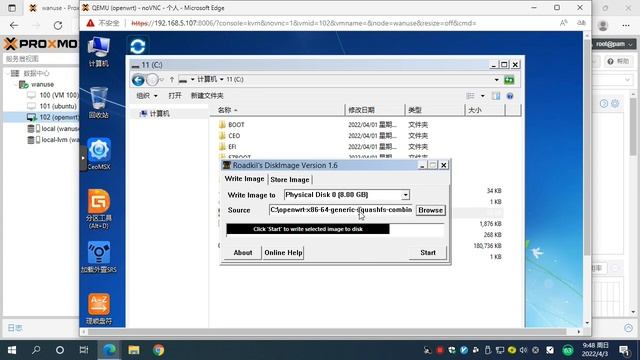Open the view options dropdown arrow in explorer
This screenshot has width=640, height=360.
pyautogui.click(x=482, y=96)
